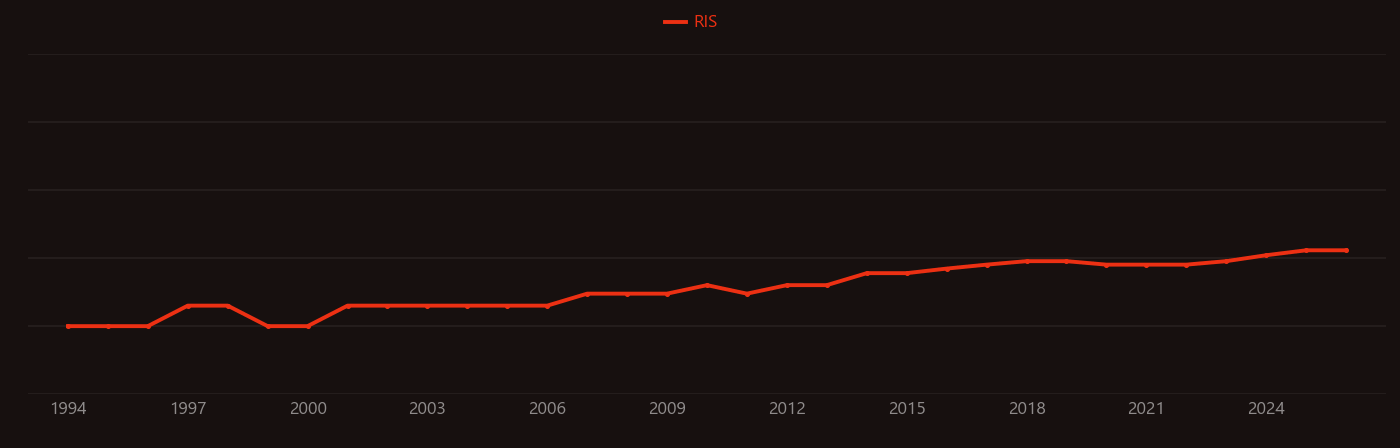The width and height of the screenshot is (1400, 448).
Task: Select the RIS data point at 2014
Action: (x=867, y=273)
